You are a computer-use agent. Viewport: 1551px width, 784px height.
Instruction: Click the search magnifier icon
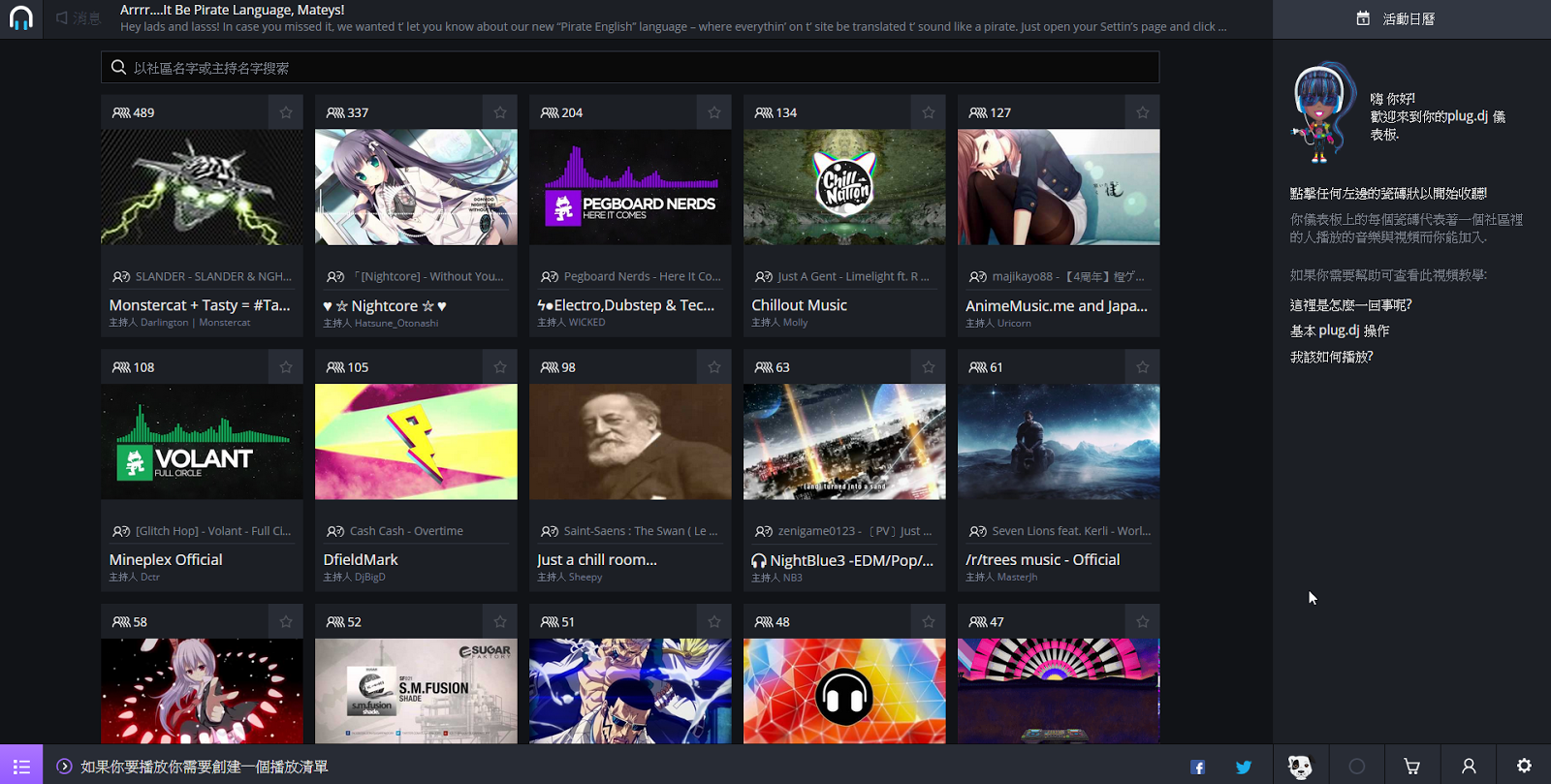coord(118,67)
